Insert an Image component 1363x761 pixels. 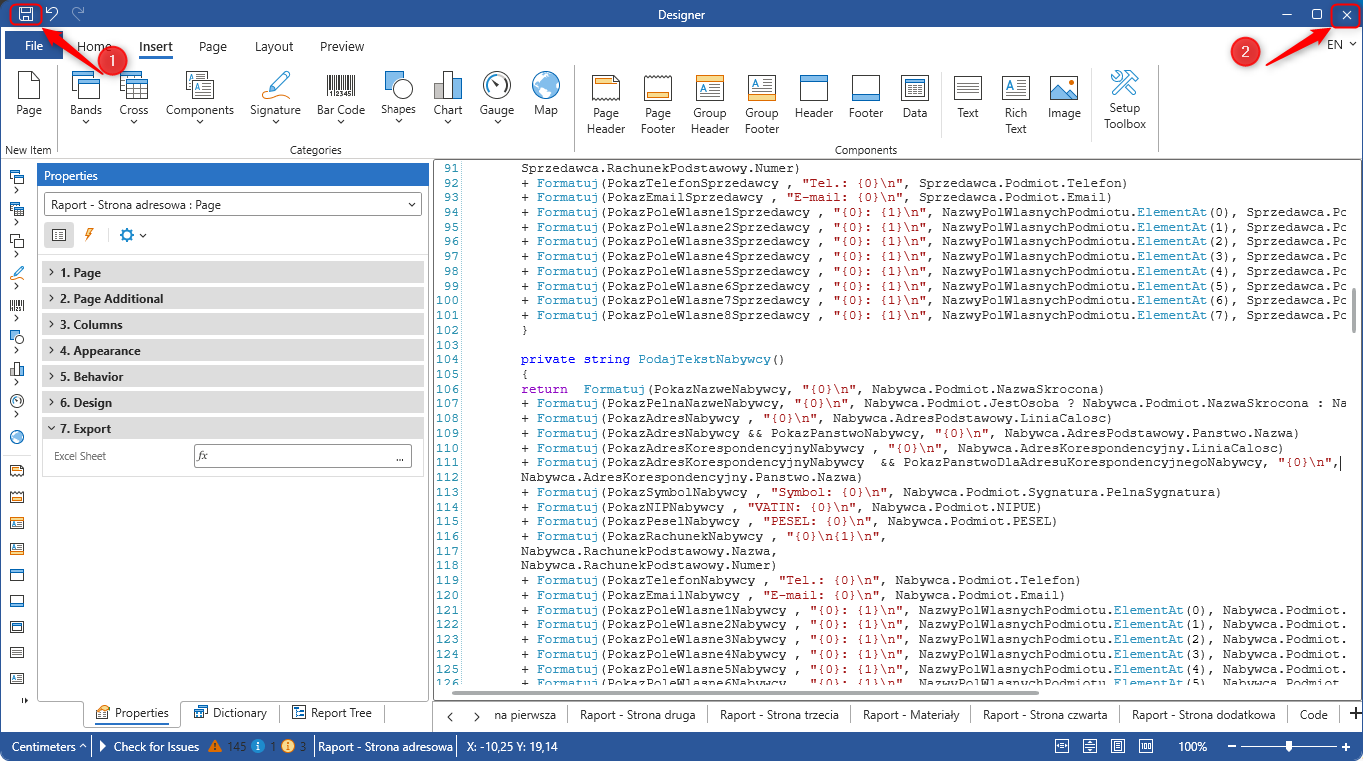pos(1064,98)
